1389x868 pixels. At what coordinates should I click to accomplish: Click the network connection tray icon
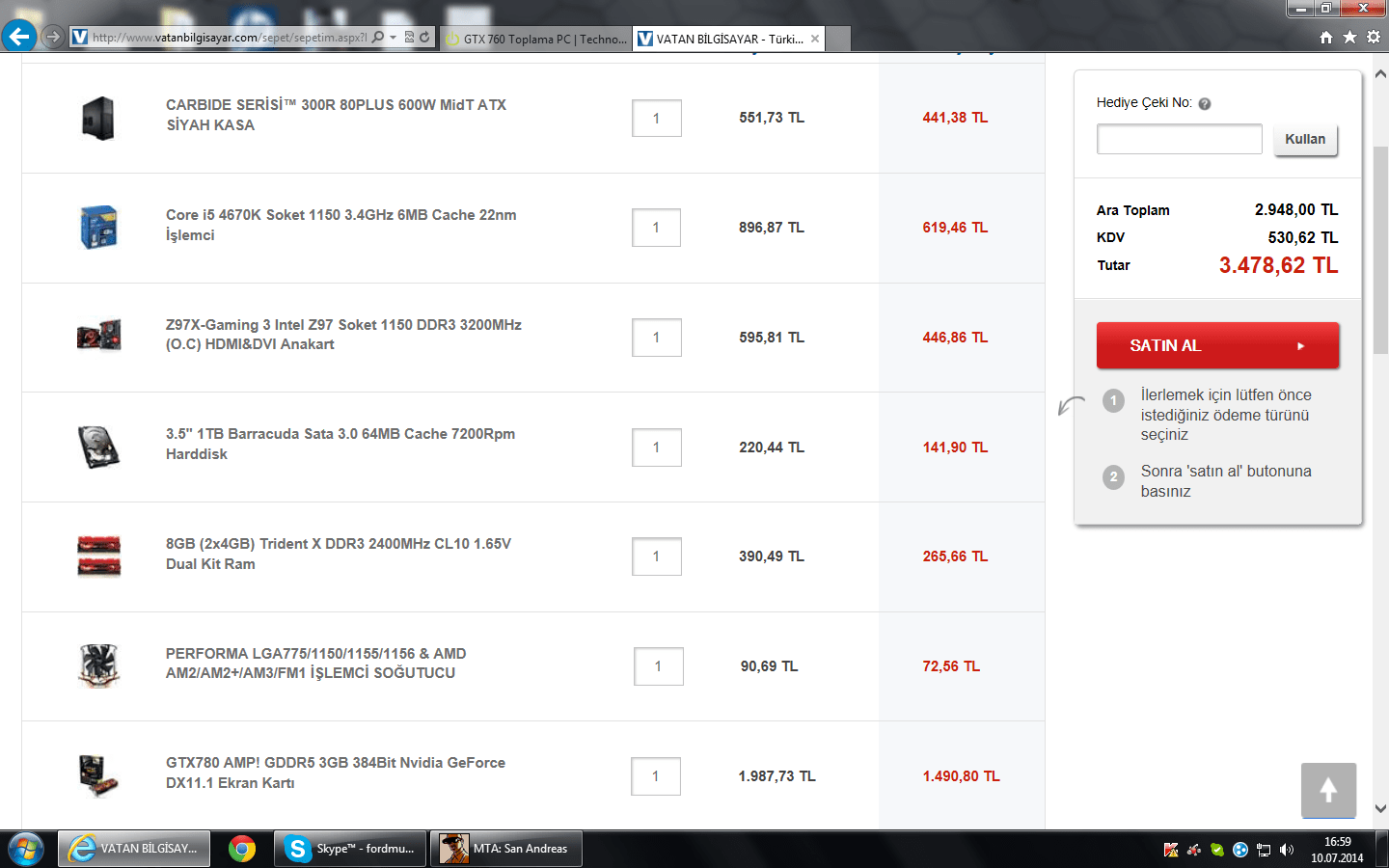pos(1264,850)
